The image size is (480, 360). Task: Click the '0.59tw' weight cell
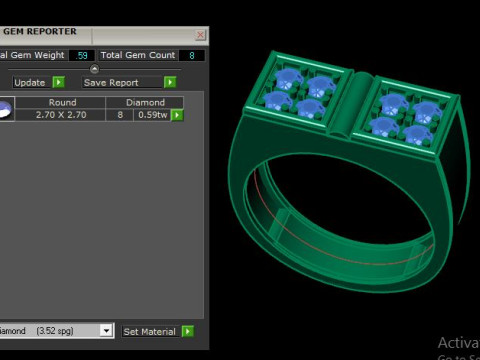coord(152,115)
